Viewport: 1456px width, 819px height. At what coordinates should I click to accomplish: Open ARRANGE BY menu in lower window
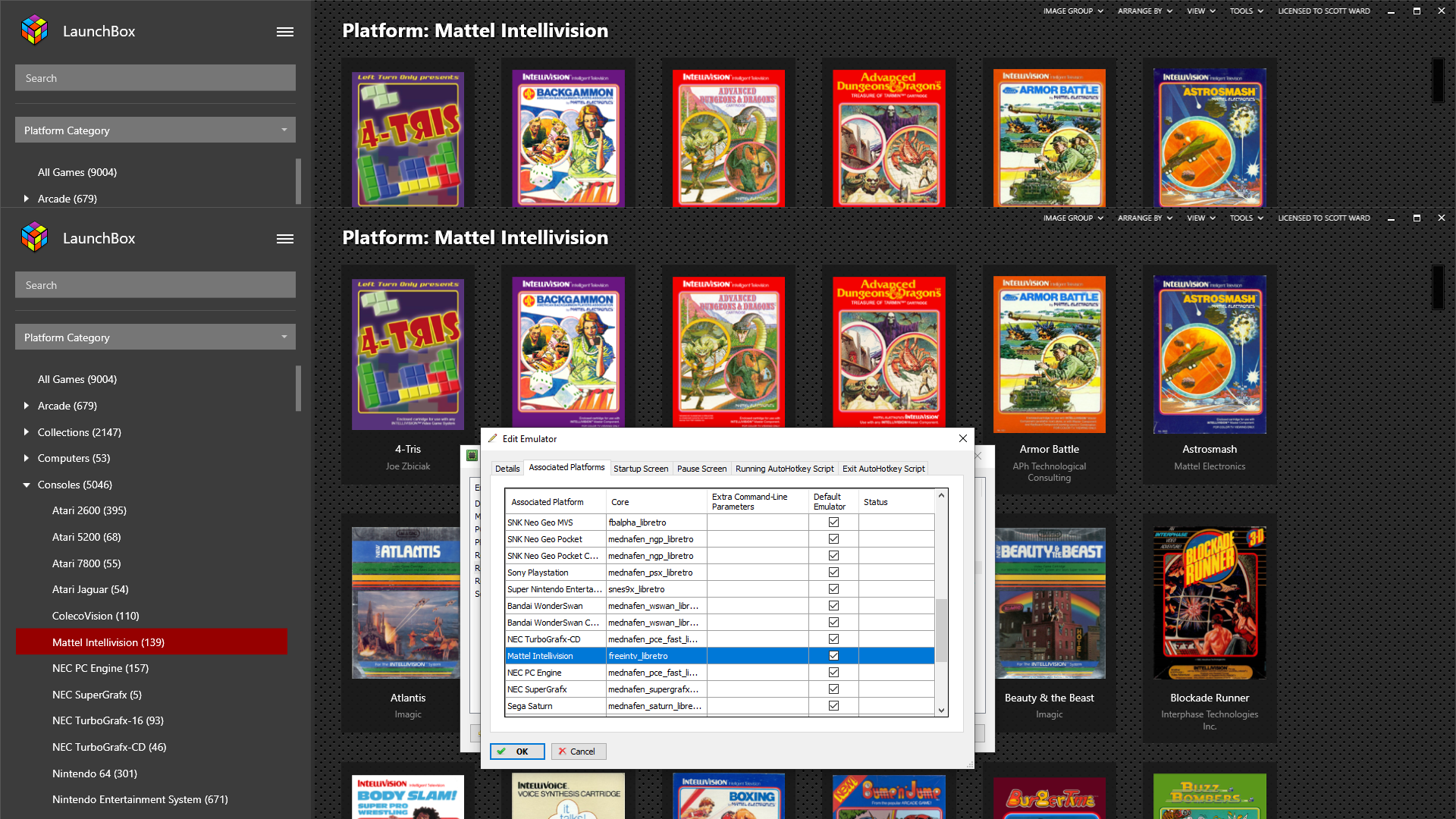(1145, 218)
